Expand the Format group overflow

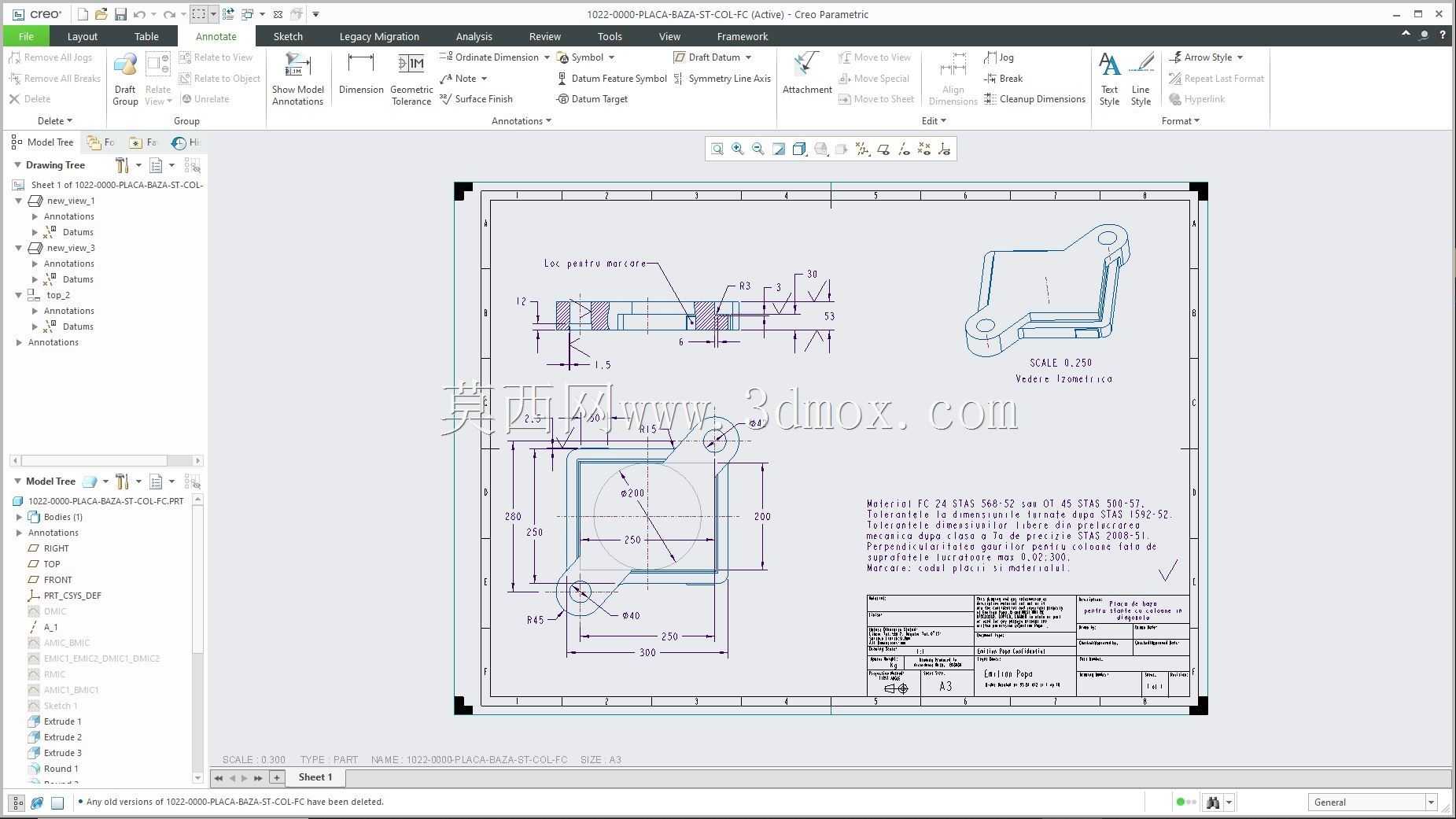click(x=1181, y=121)
